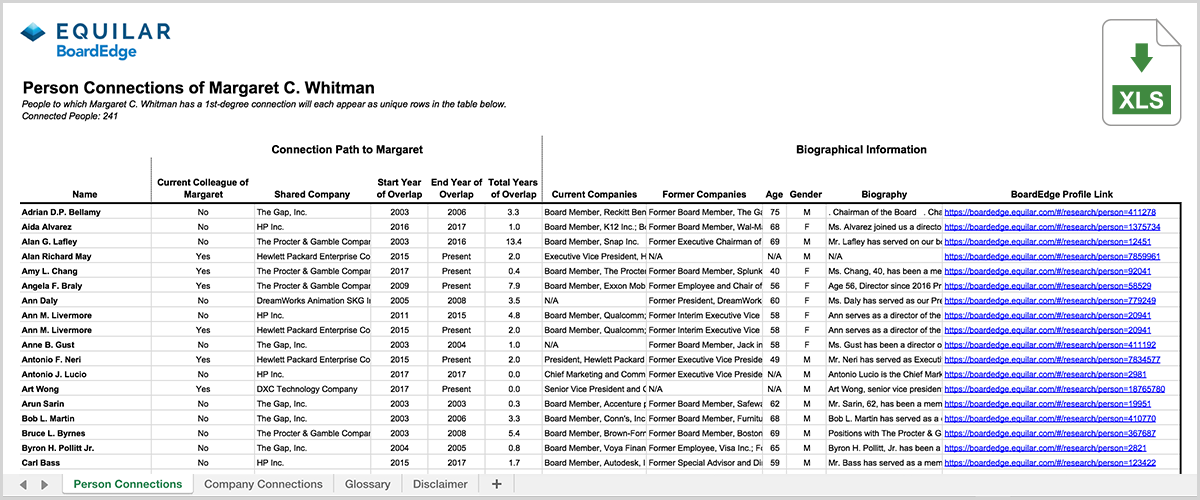Viewport: 1200px width, 500px height.
Task: Select the Ann Daly name cell
Action: pos(85,300)
